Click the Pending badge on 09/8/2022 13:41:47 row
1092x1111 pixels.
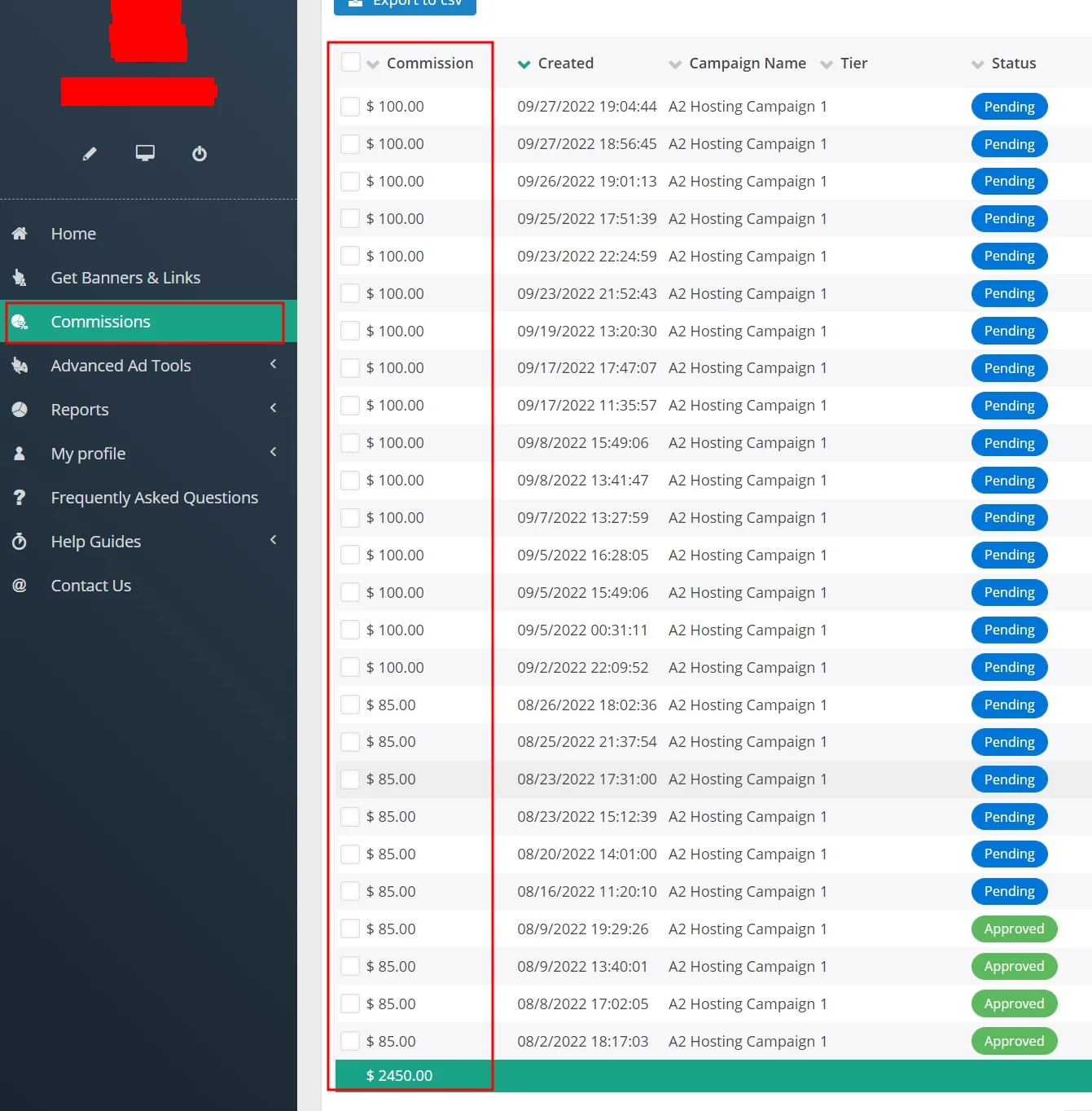tap(1009, 481)
